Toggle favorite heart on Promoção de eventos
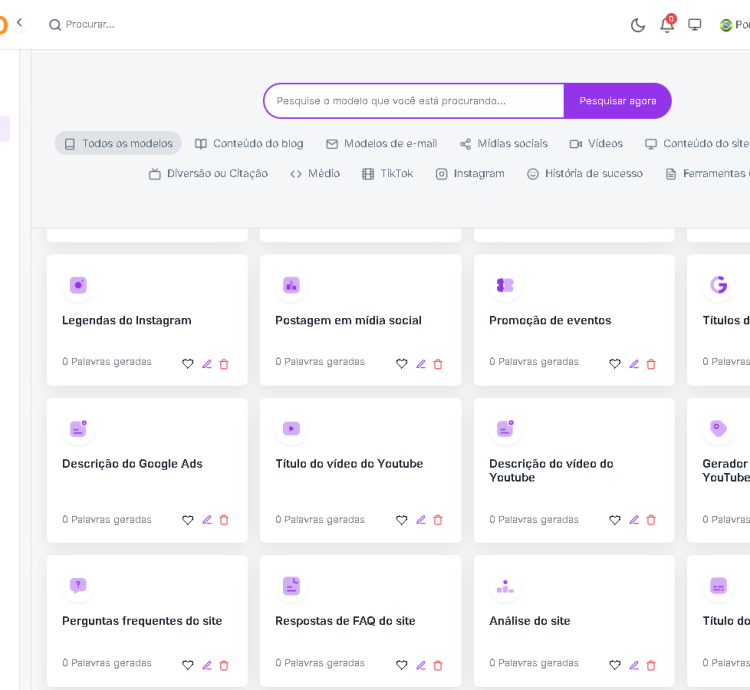Viewport: 750px width, 690px height. [615, 364]
